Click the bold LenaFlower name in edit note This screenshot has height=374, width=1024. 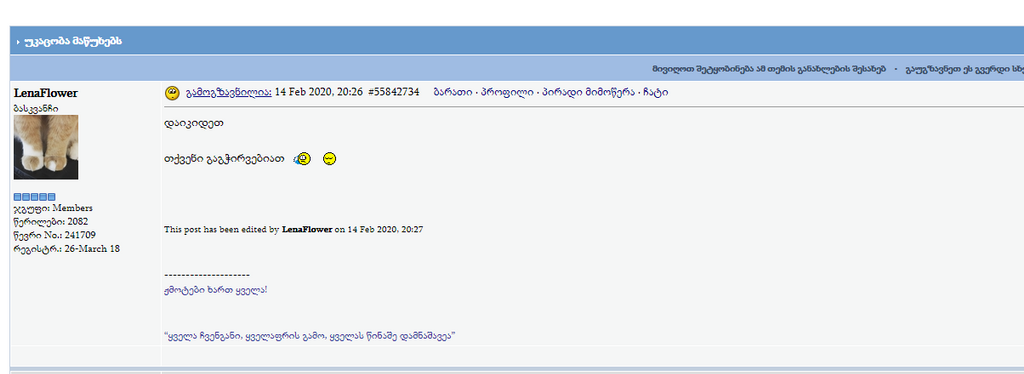(307, 230)
